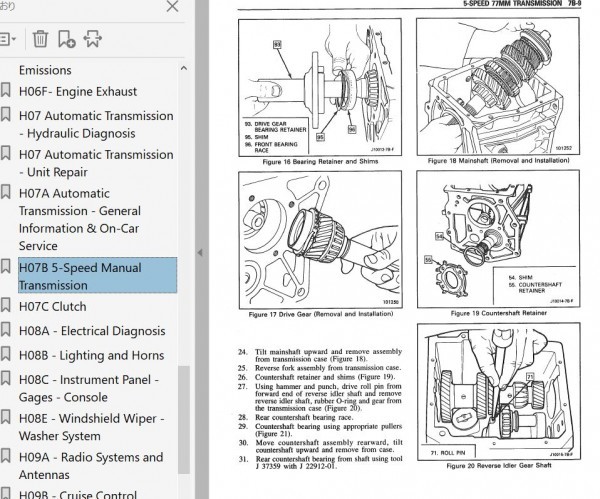The width and height of the screenshot is (600, 499).
Task: Open the H08A - Electrical Diagnosis bookmark
Action: tap(92, 331)
